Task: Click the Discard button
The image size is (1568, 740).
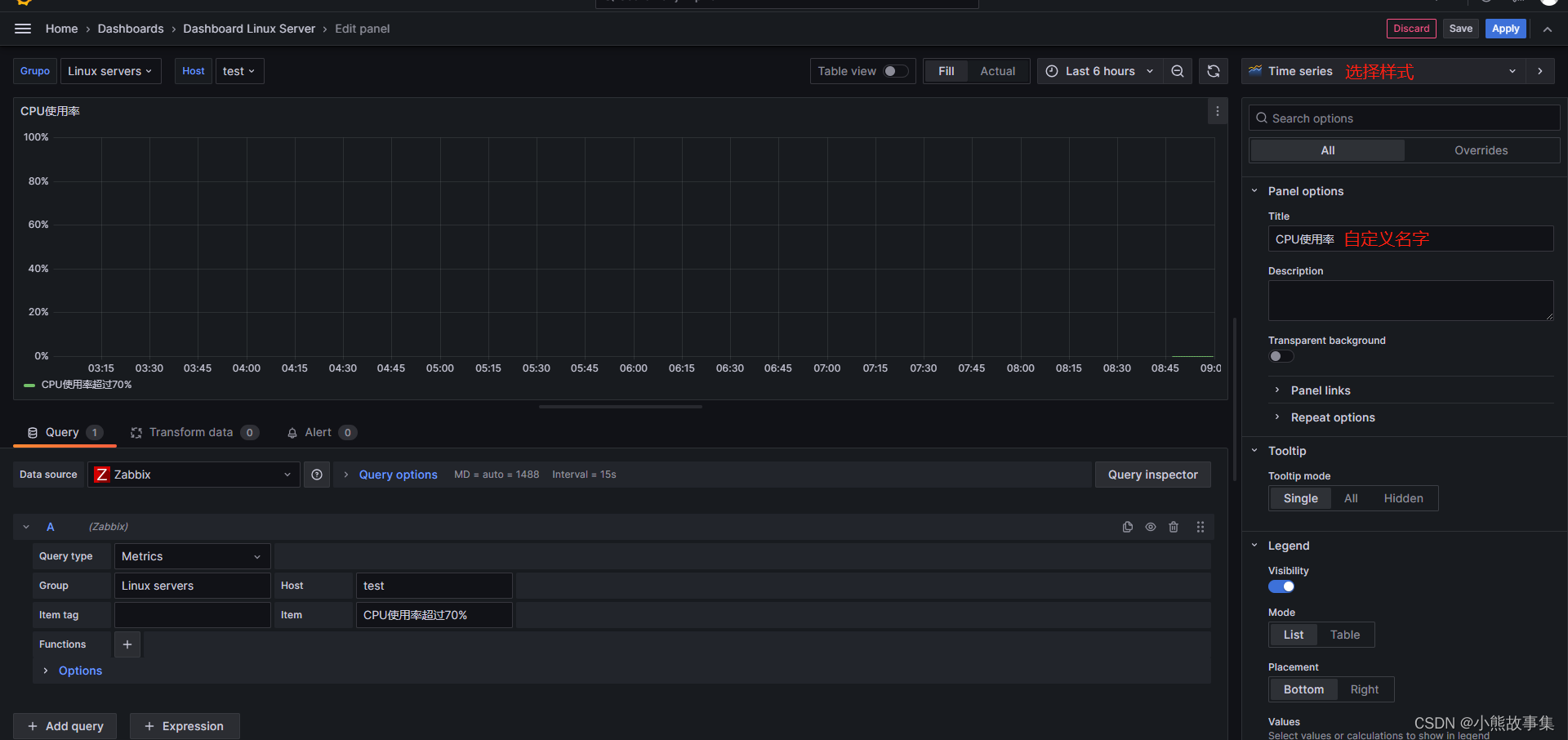Action: tap(1411, 29)
